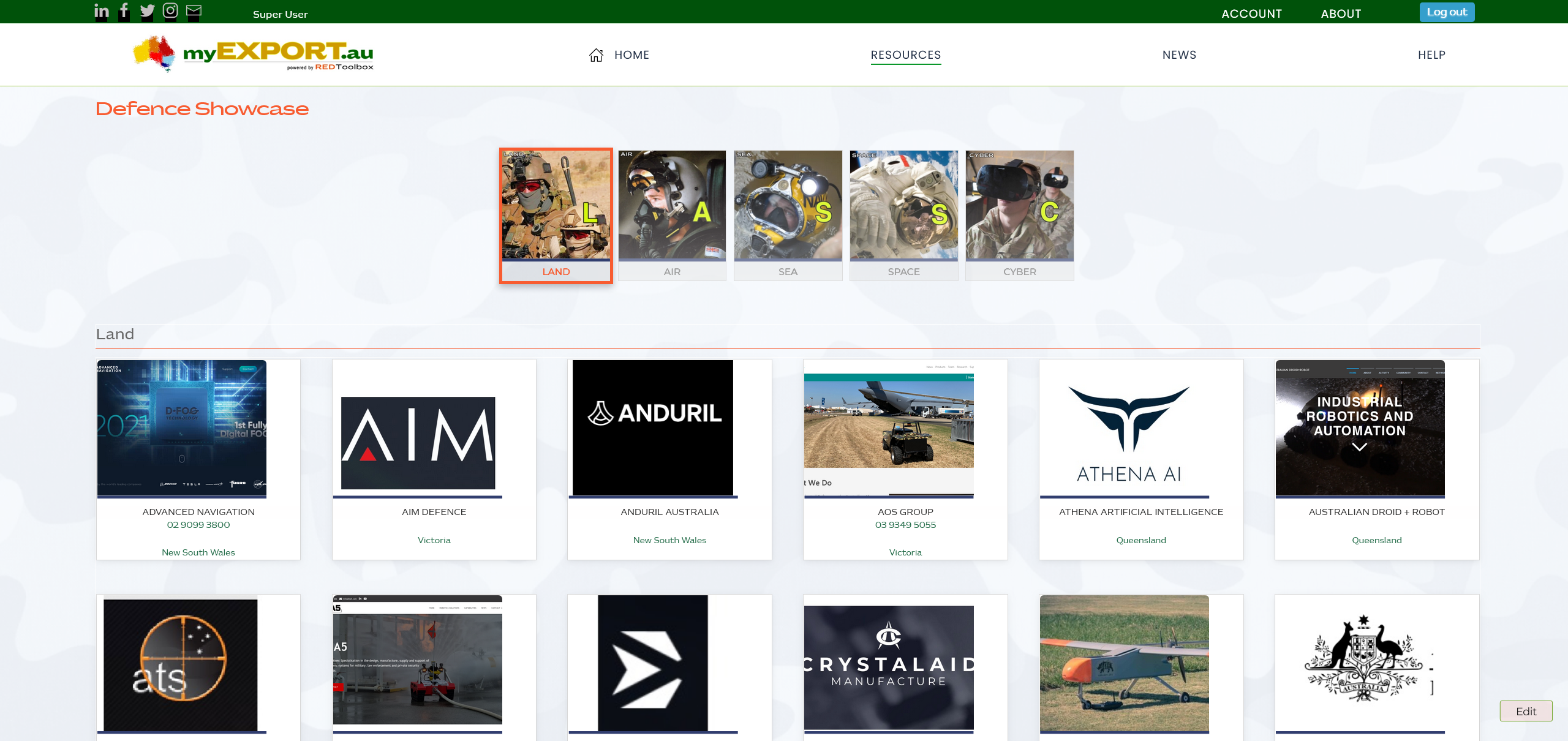Open the Anduril logo image
The image size is (1568, 741).
[653, 428]
